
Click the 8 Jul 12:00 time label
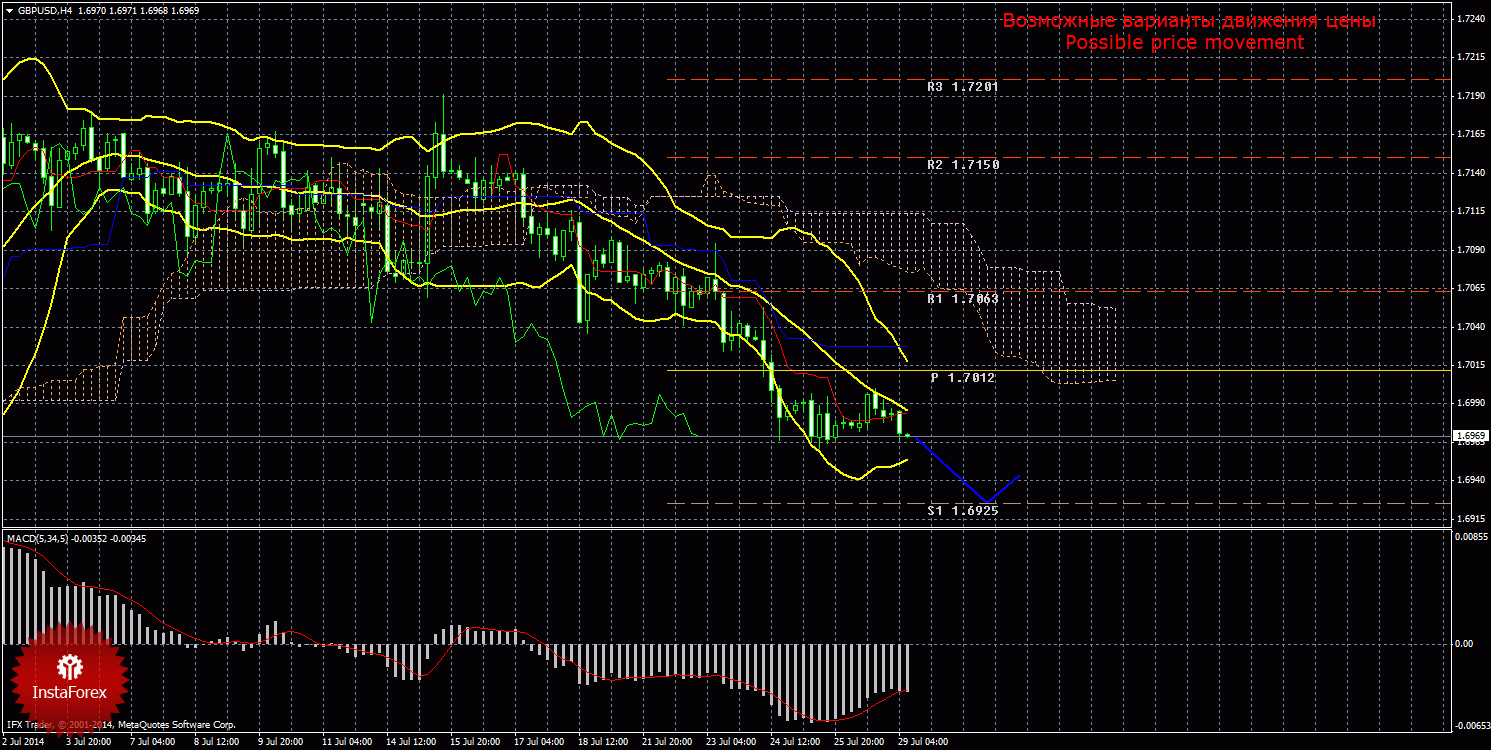click(216, 743)
